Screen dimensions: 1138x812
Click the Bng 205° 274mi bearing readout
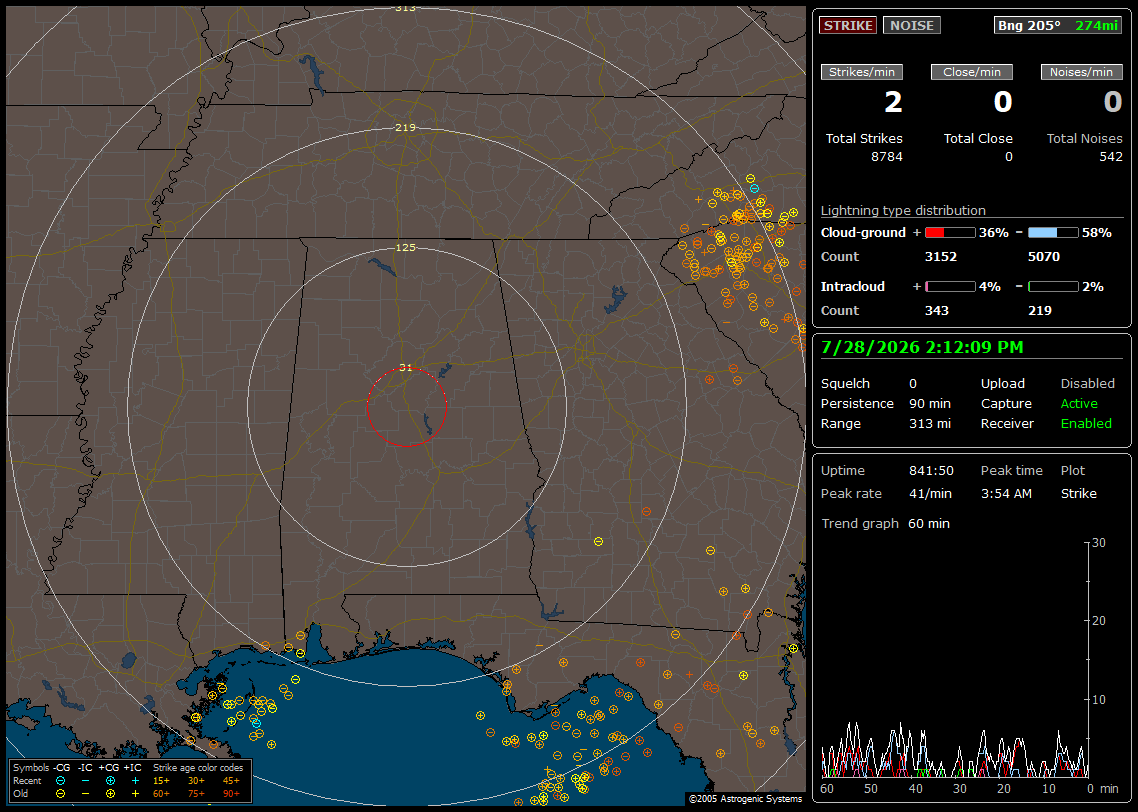(x=1058, y=25)
